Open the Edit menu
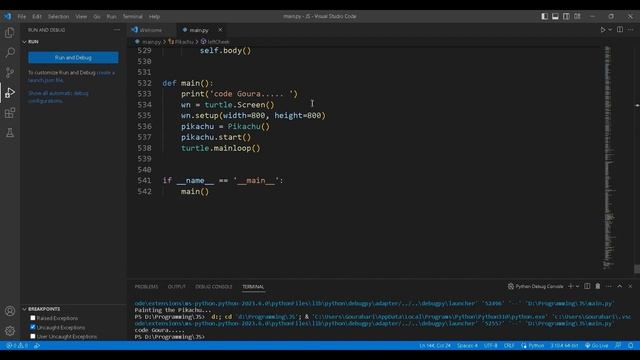The image size is (640, 360). (x=37, y=16)
